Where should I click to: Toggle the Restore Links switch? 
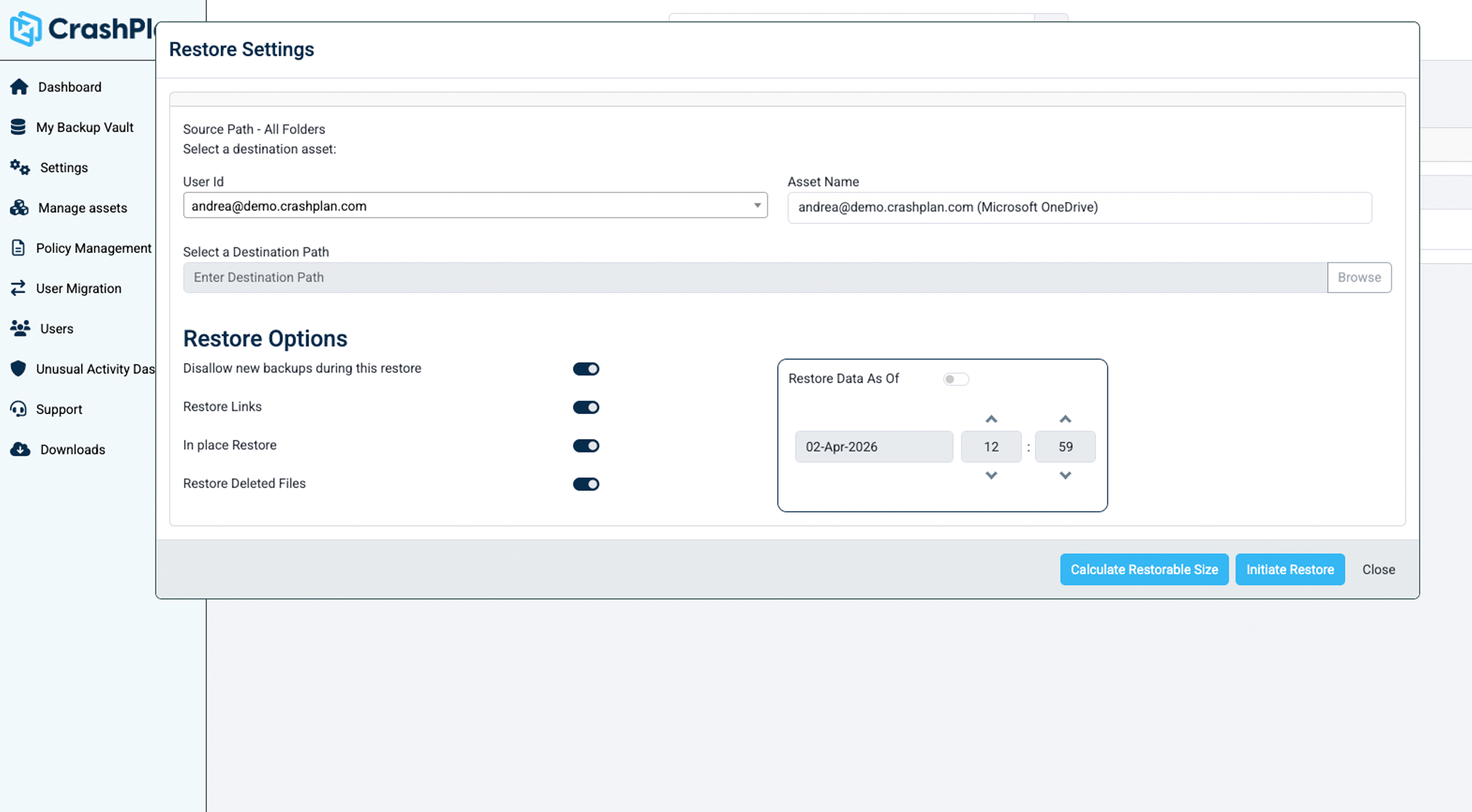[x=586, y=407]
